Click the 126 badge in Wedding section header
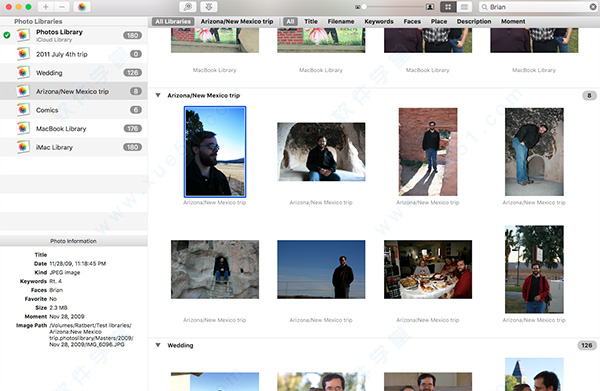The width and height of the screenshot is (600, 391). coord(587,345)
